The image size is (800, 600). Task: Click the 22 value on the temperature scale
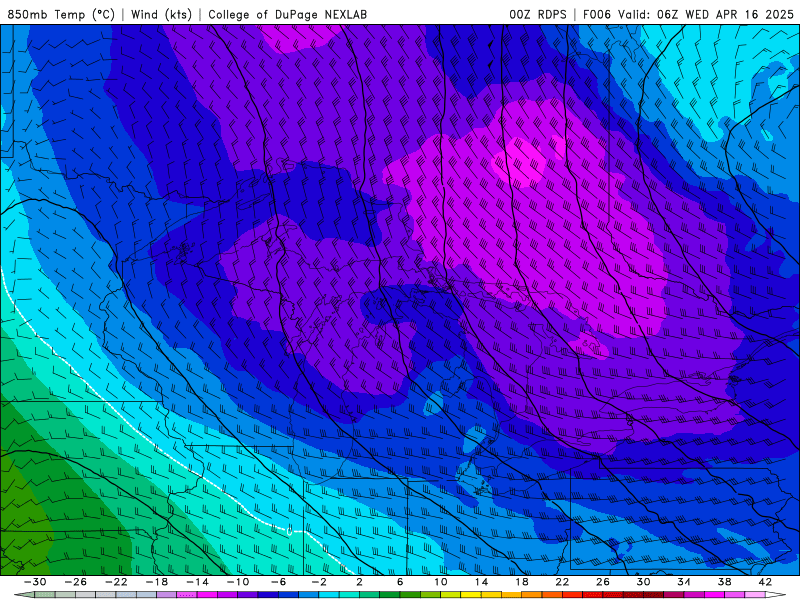pos(562,582)
